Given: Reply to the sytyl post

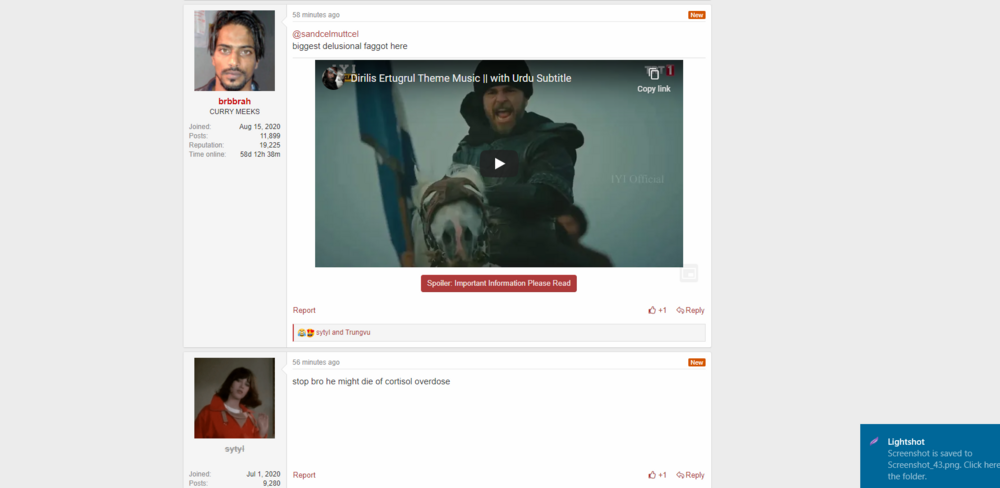Looking at the screenshot, I should tap(691, 475).
